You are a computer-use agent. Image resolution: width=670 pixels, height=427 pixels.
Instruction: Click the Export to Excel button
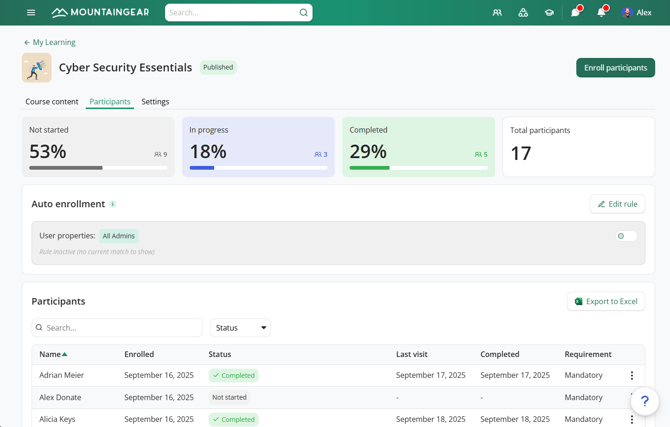tap(606, 301)
